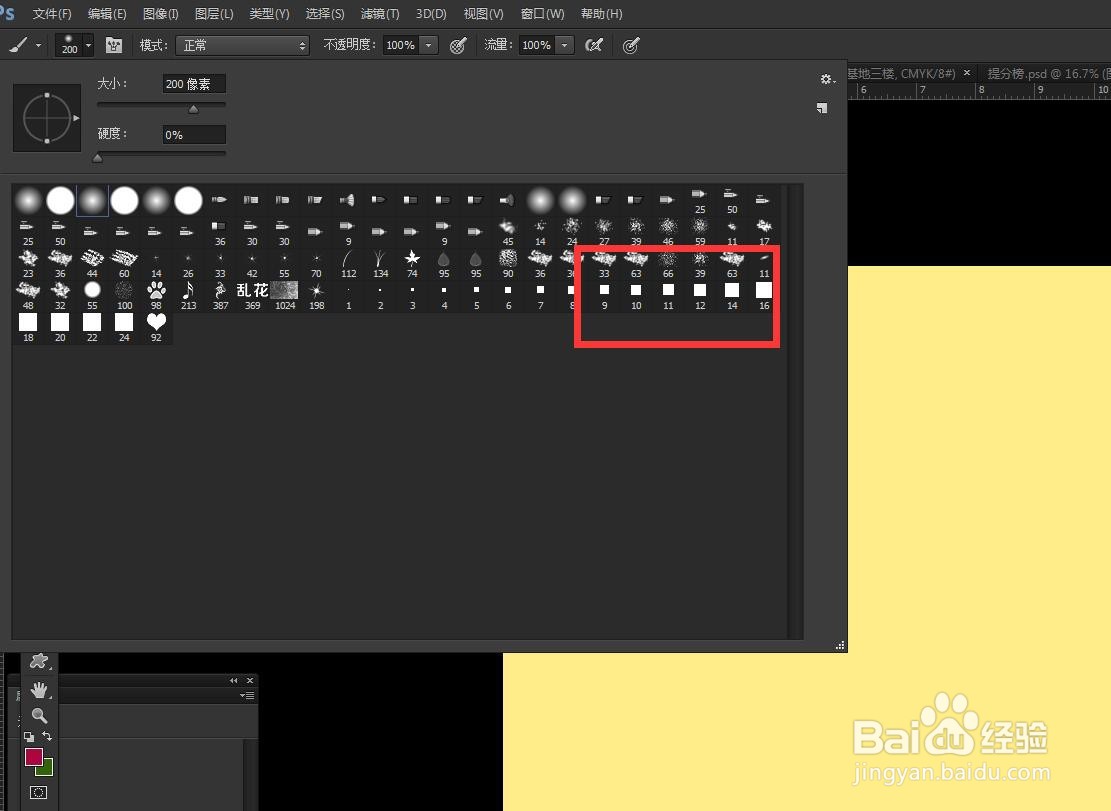Select the 乱花 brush 369
The image size is (1111, 811).
(x=252, y=295)
